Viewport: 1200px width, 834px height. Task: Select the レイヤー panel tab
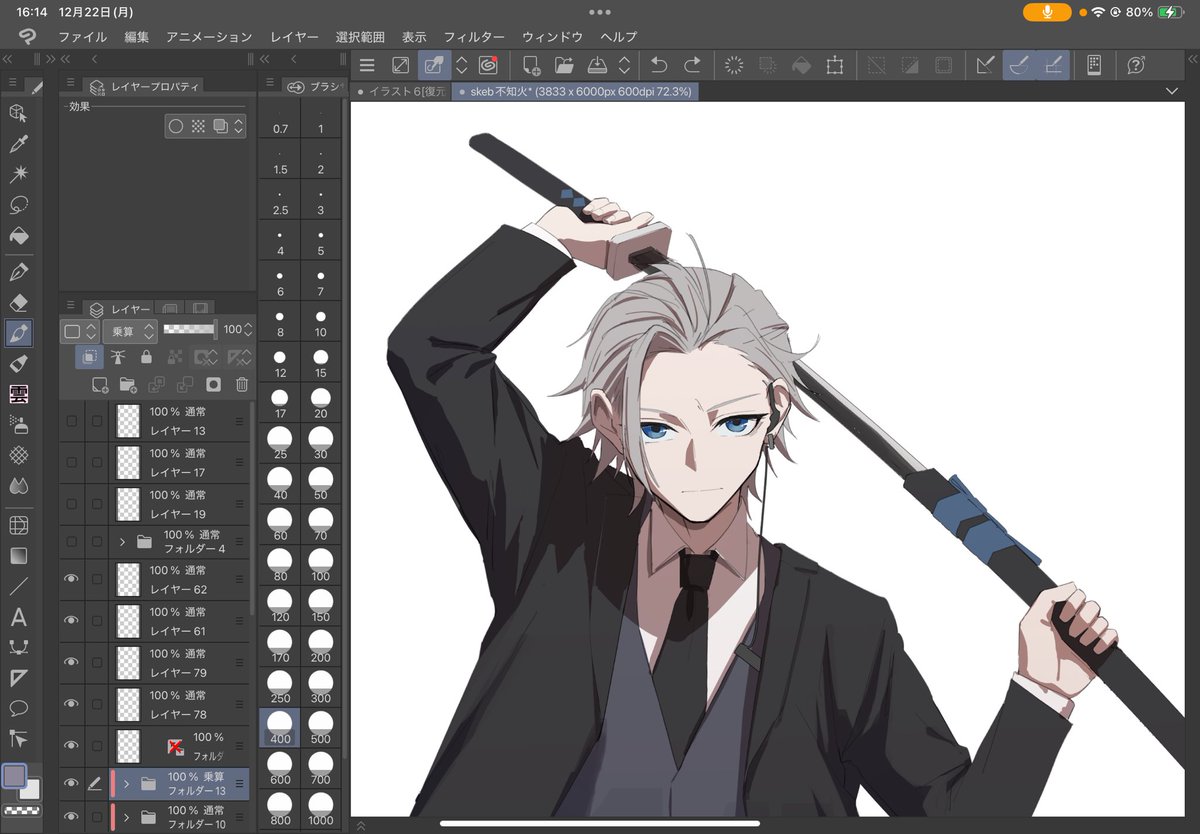pyautogui.click(x=119, y=310)
